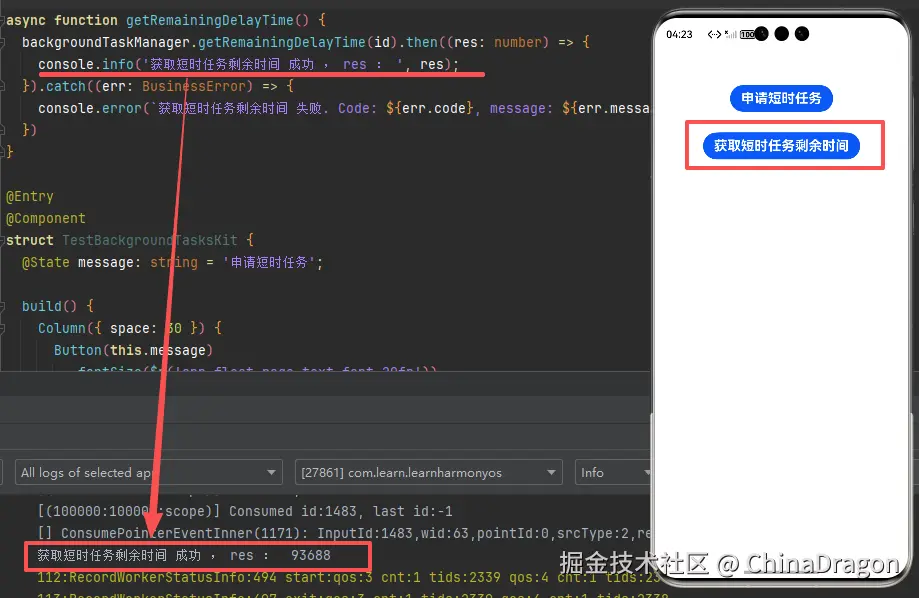Click the 'Consumed id:1483, last id:-1' log line
The image size is (919, 598).
click(245, 511)
